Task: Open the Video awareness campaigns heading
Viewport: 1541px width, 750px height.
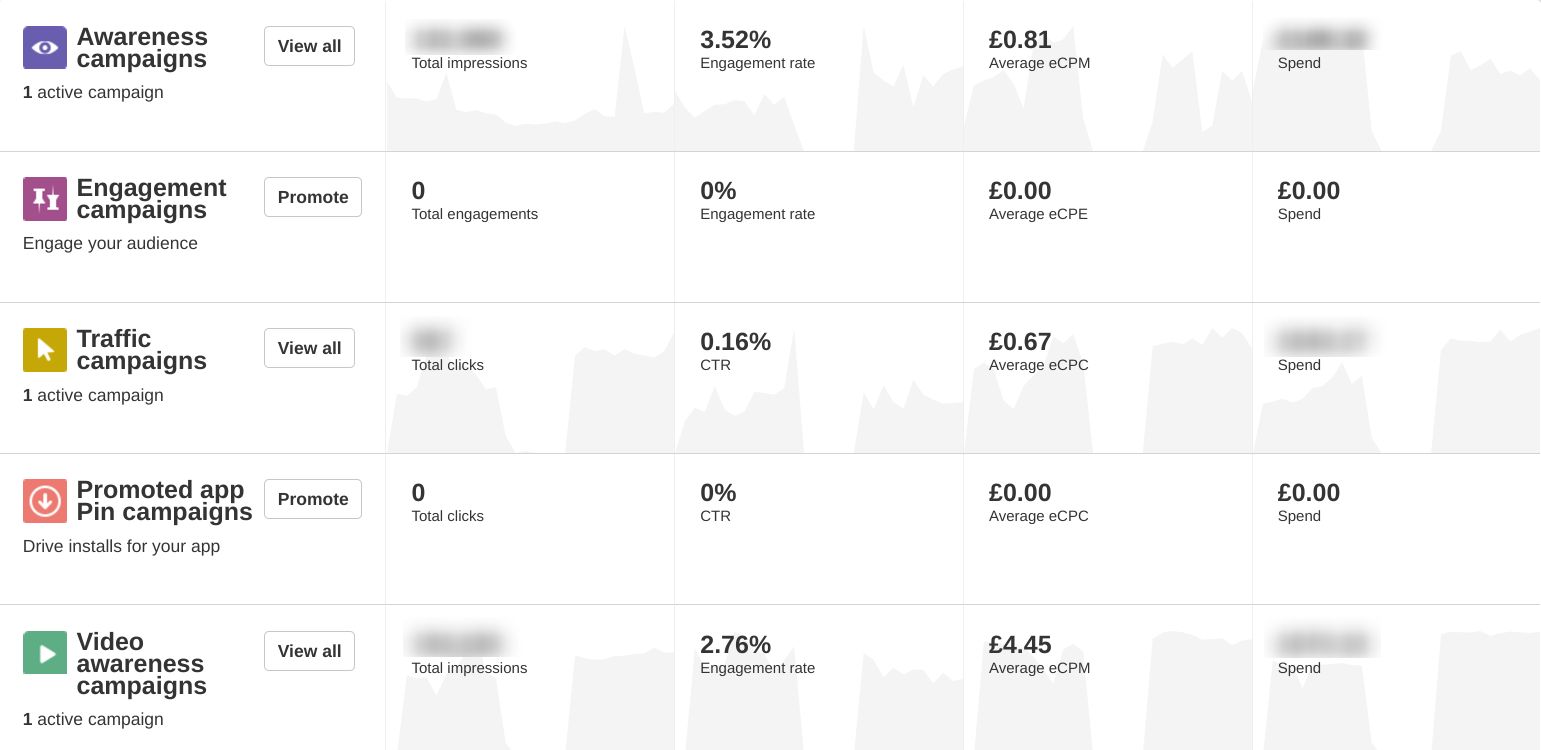Action: pos(142,663)
